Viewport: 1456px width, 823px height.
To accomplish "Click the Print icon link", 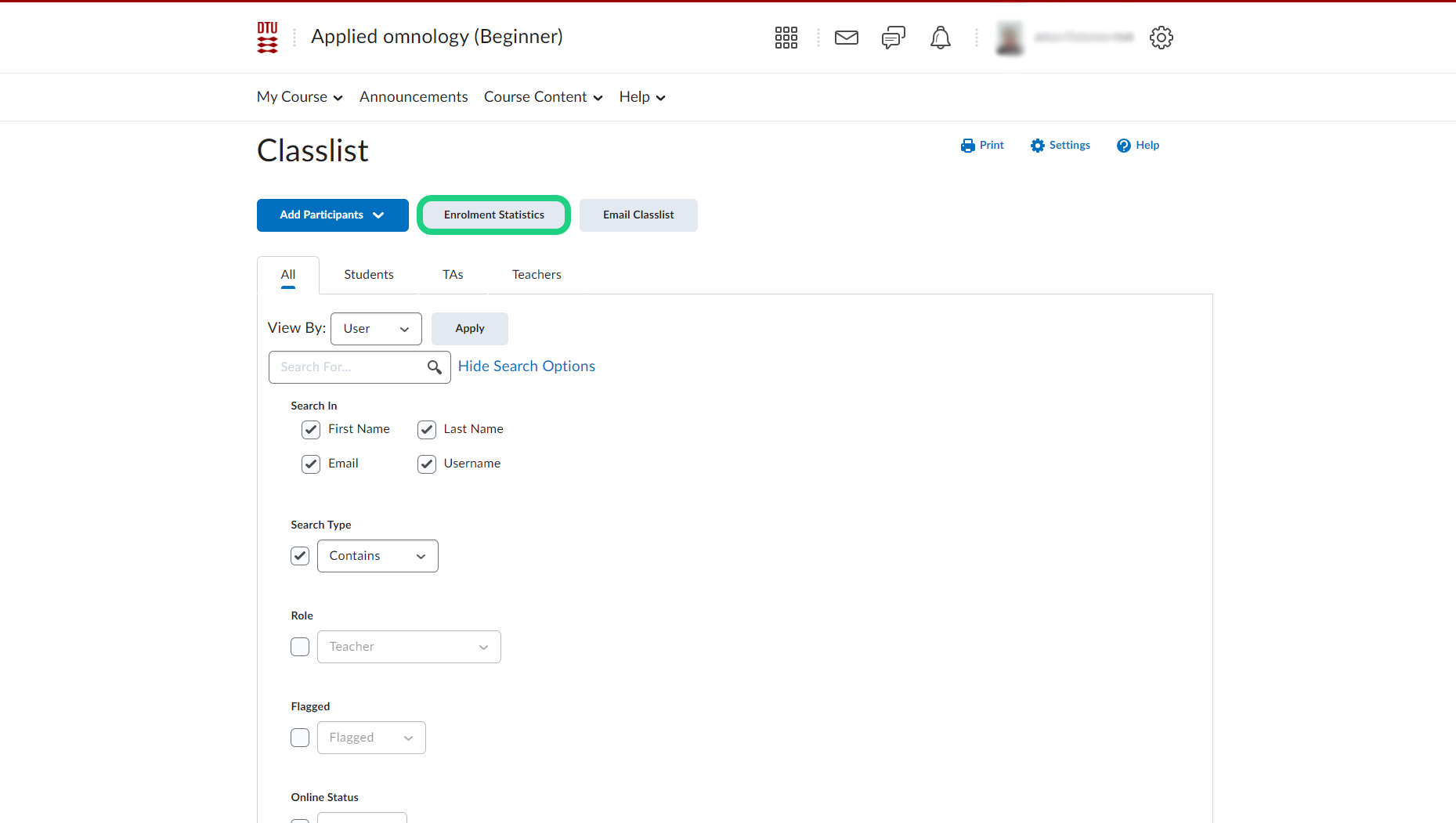I will [x=982, y=146].
